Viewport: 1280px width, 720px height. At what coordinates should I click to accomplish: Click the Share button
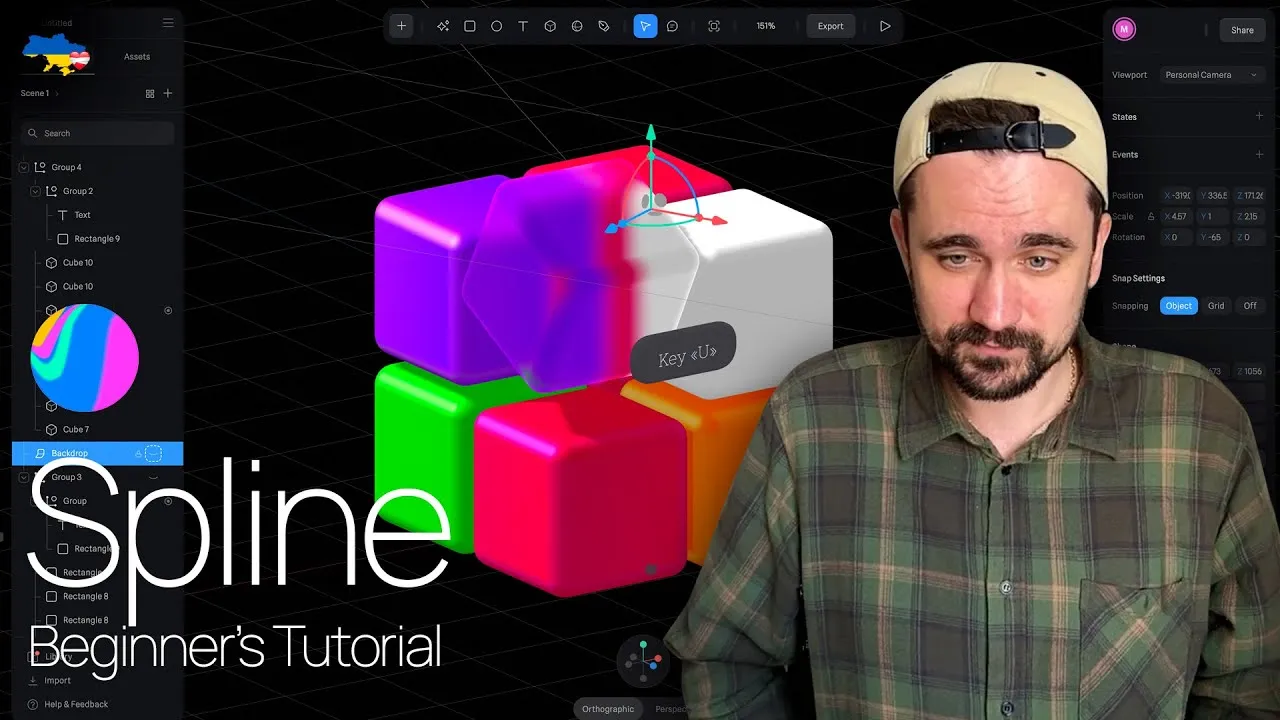1242,30
